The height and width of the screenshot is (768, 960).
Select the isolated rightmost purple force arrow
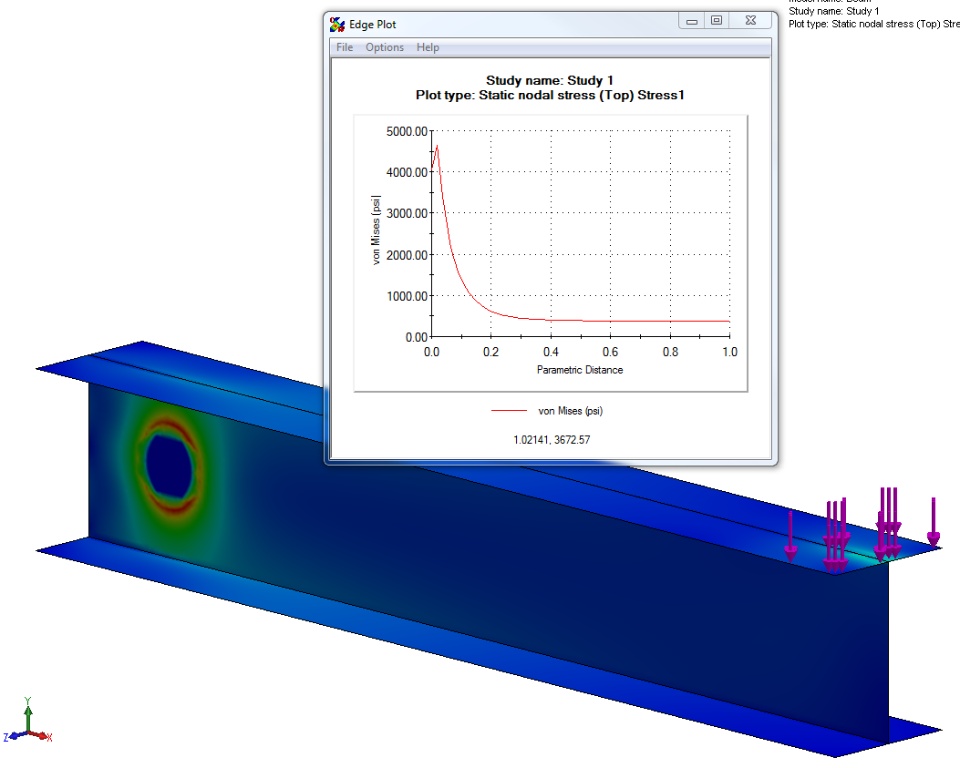pyautogui.click(x=933, y=522)
